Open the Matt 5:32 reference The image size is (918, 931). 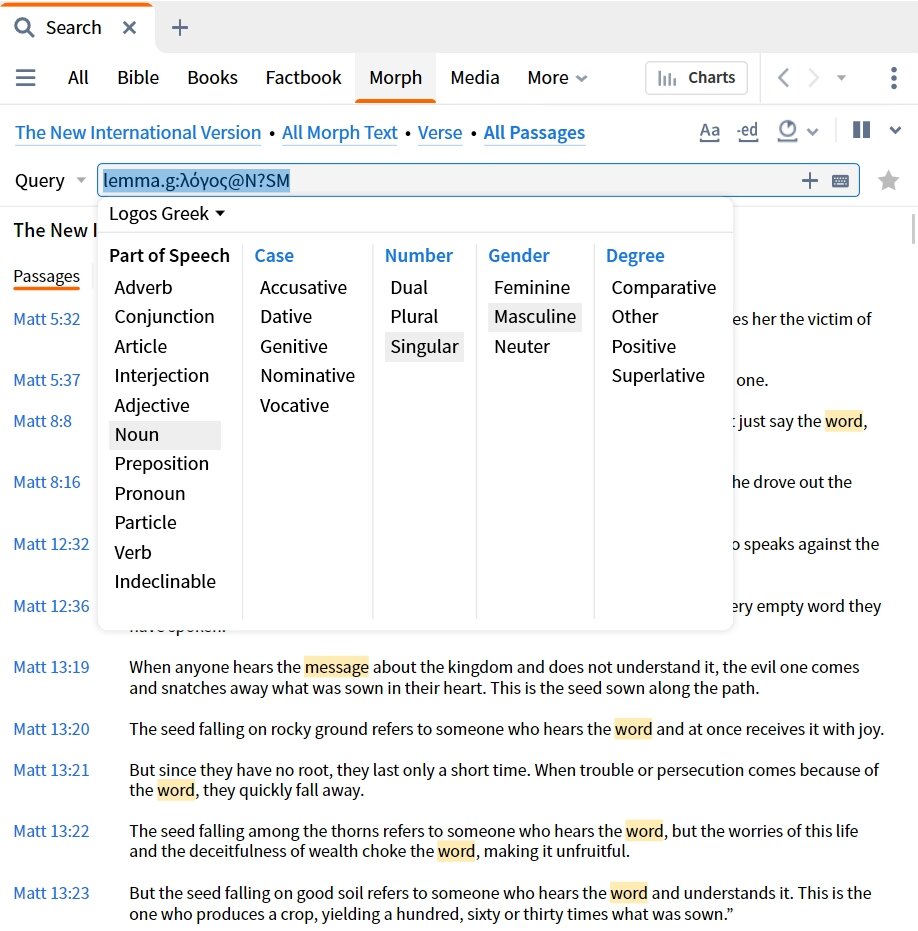[x=47, y=319]
